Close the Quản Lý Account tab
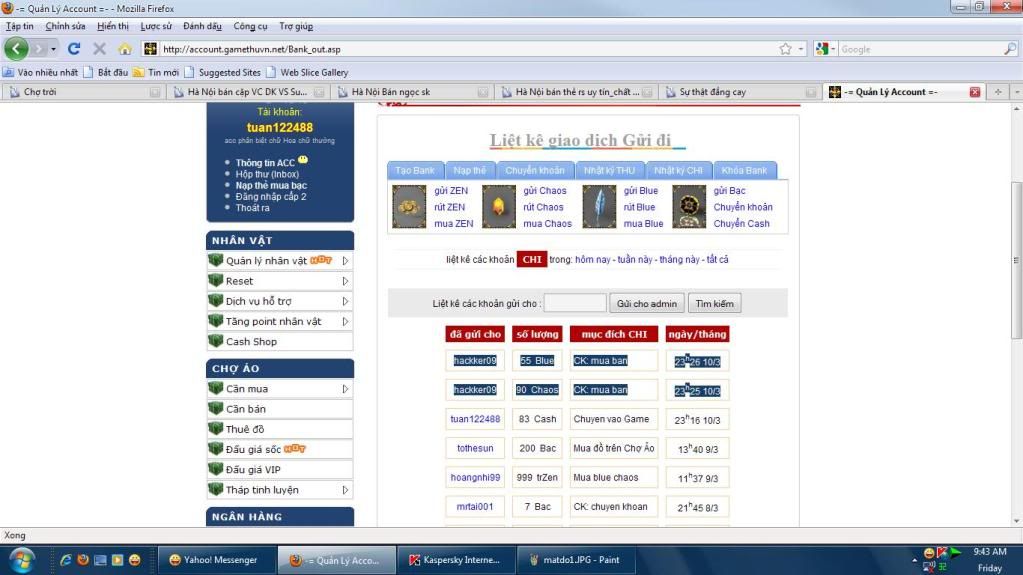 (975, 92)
